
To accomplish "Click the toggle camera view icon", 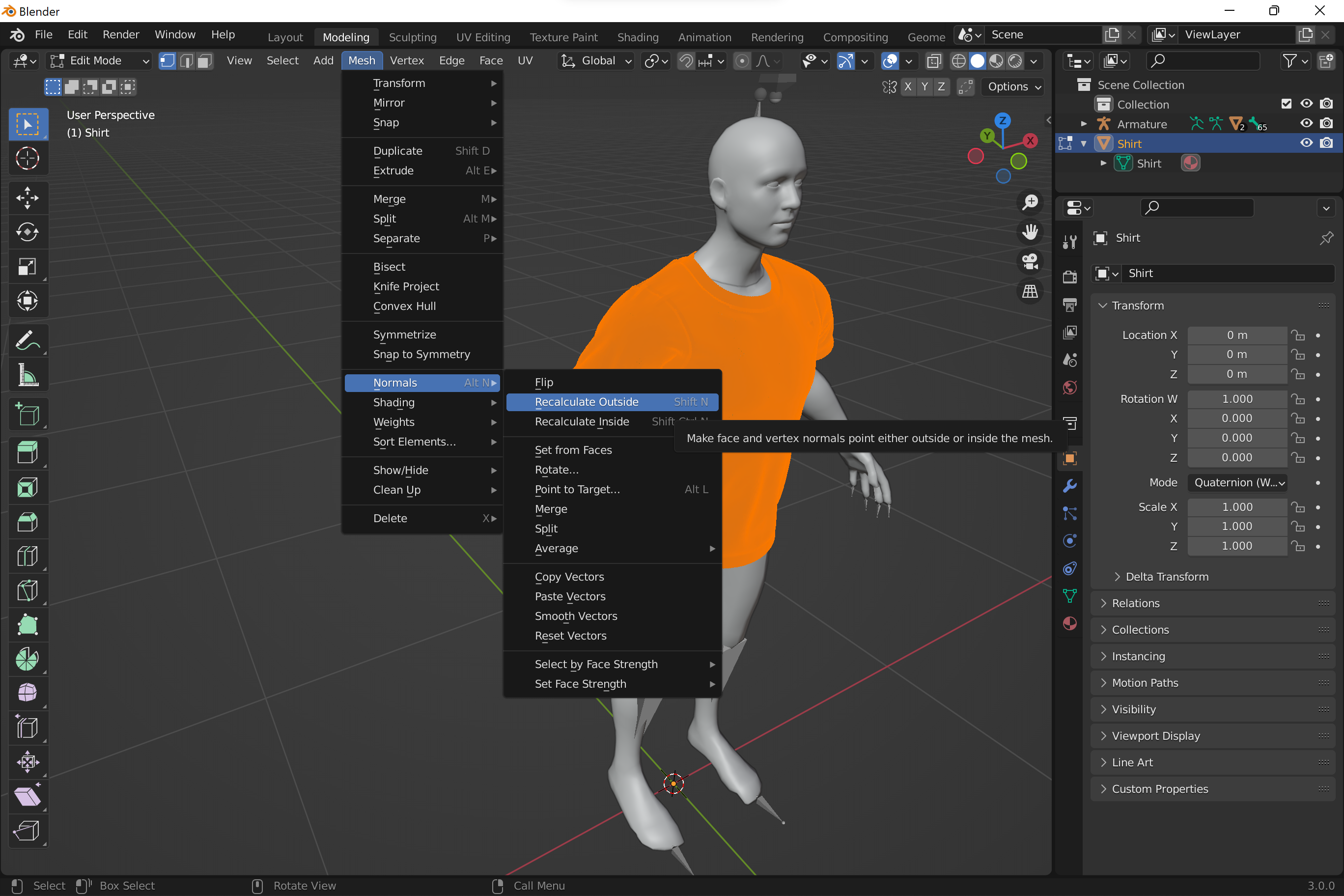I will [x=1030, y=262].
